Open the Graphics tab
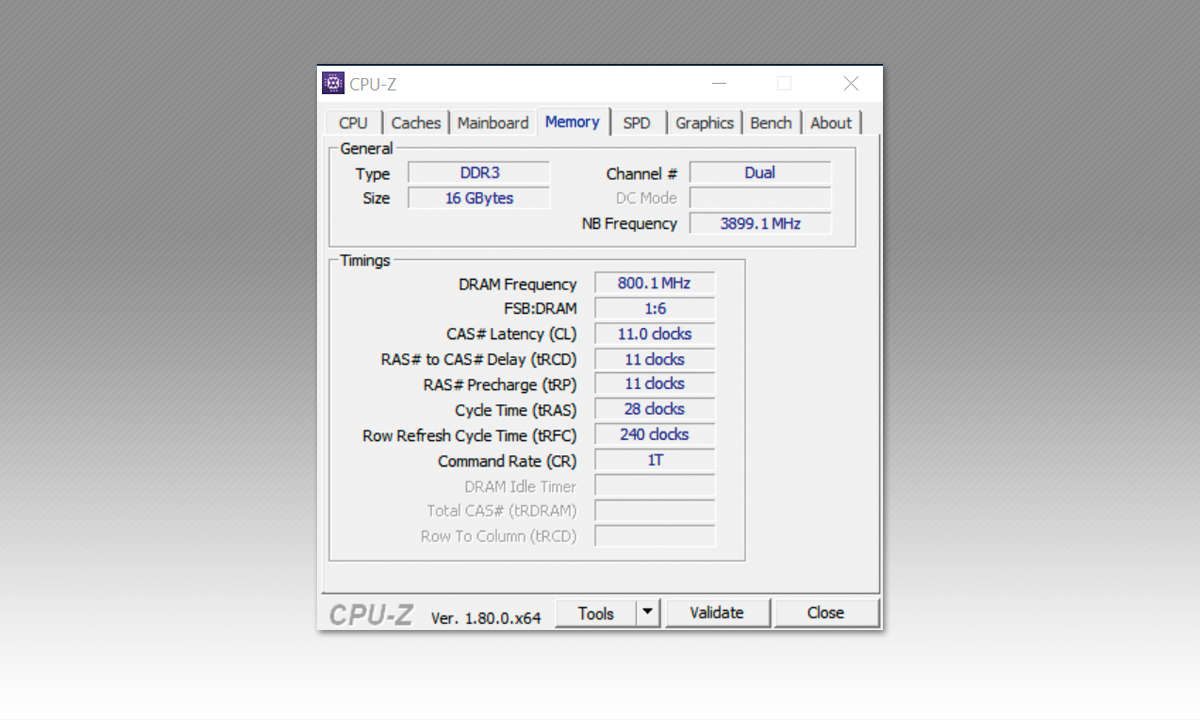The image size is (1200, 720). click(x=704, y=123)
